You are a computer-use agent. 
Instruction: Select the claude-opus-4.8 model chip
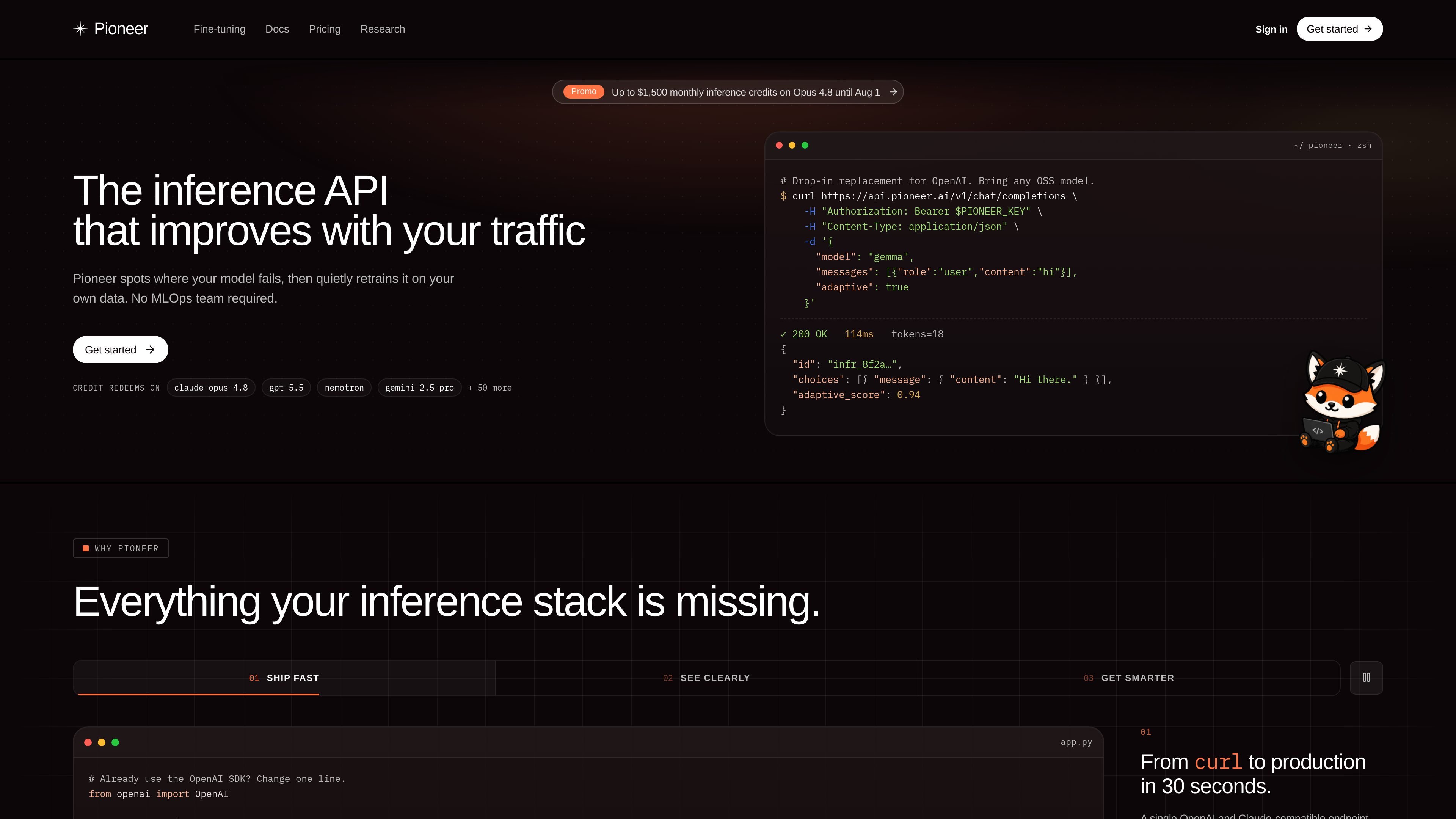coord(211,388)
